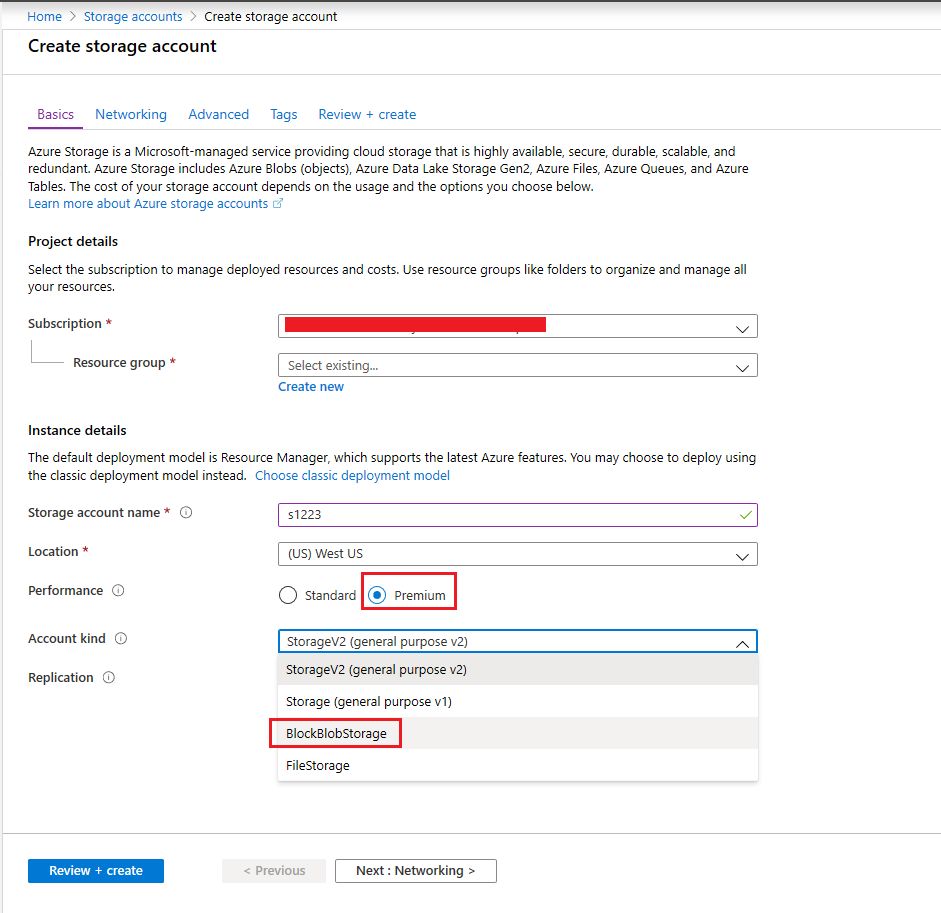Choose BlockBlobStorage account kind
941x913 pixels.
click(x=517, y=734)
